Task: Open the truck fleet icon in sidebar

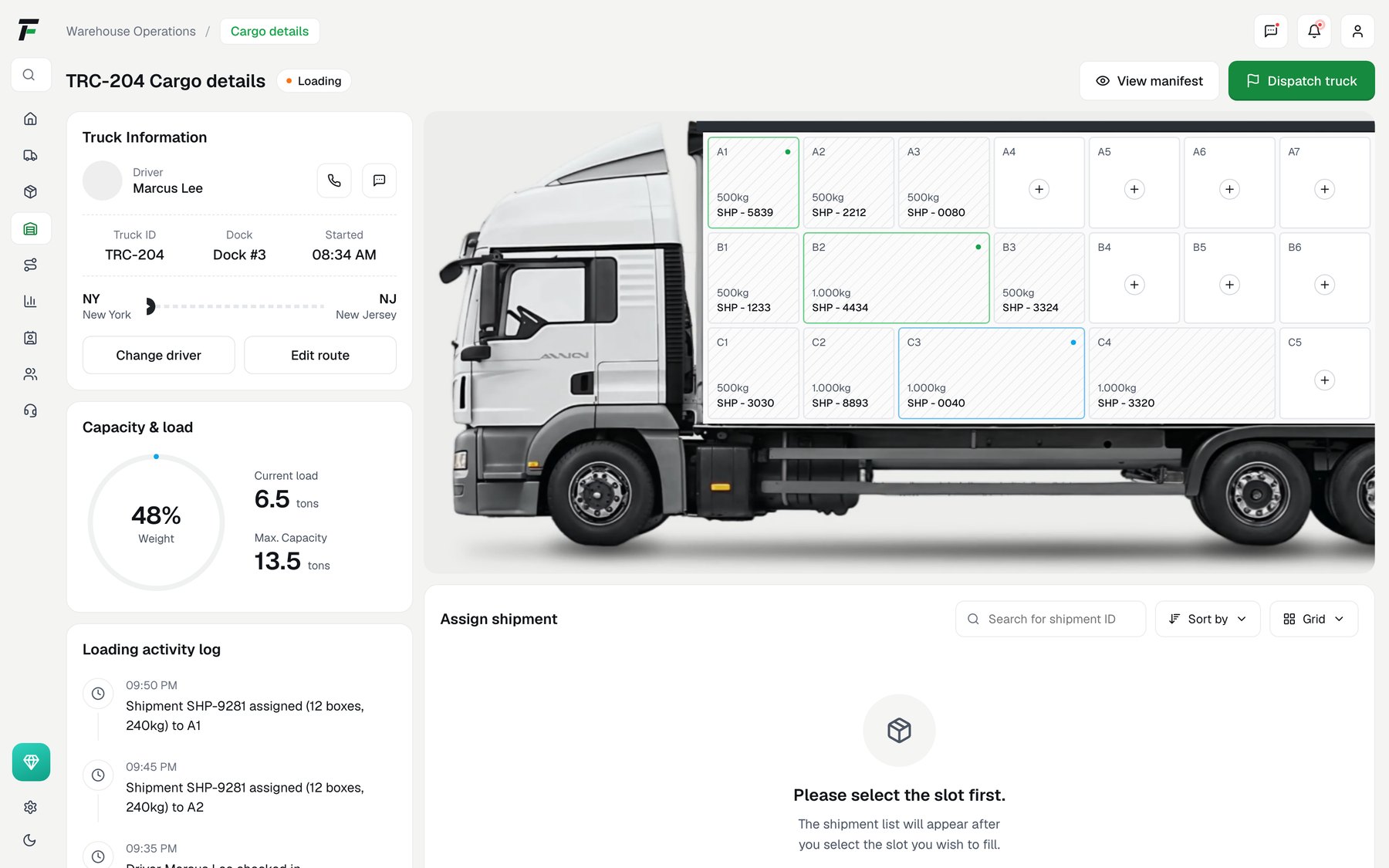Action: pos(31,155)
